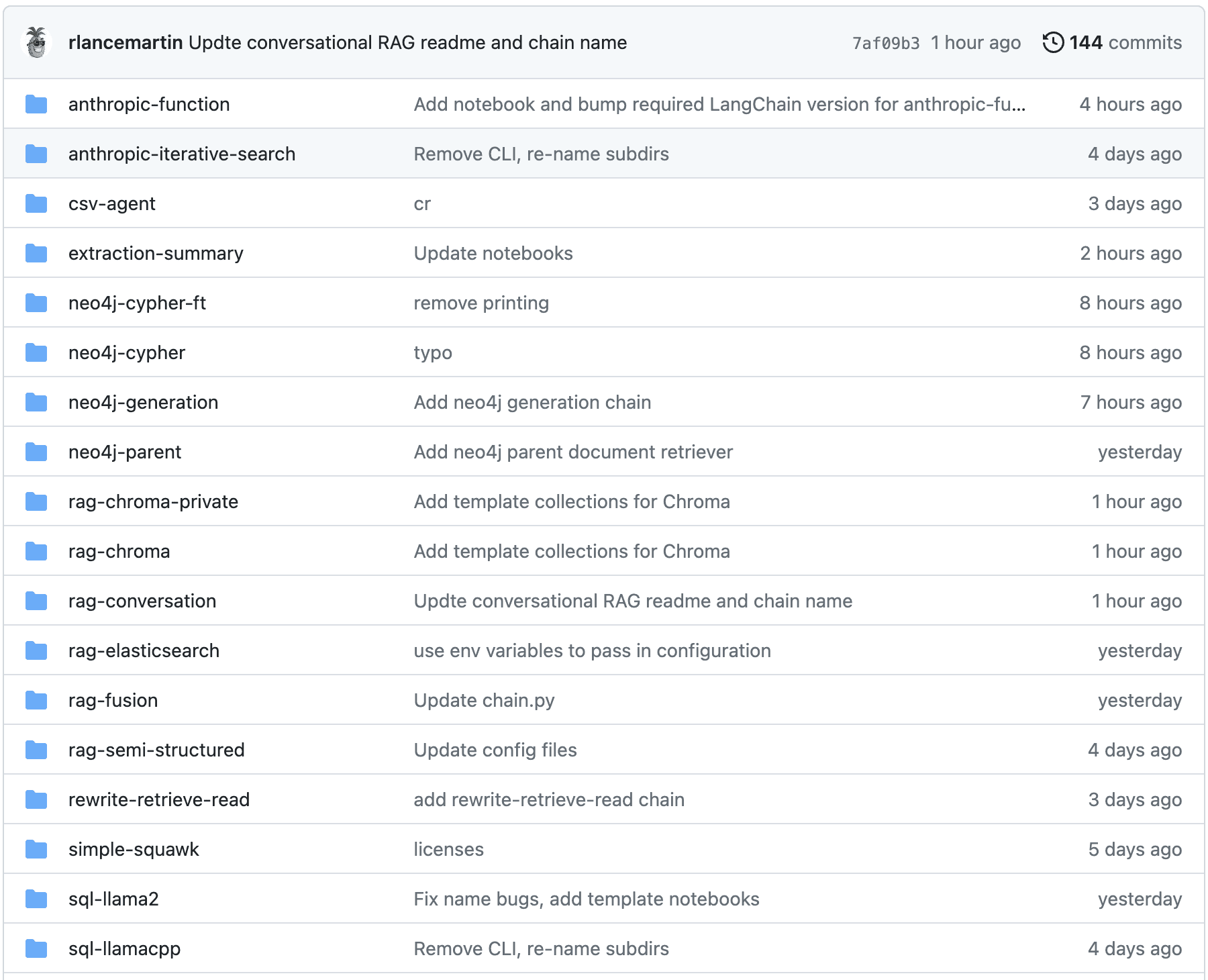The image size is (1208, 980).
Task: Click the rag-semi-structured folder icon
Action: coord(36,750)
